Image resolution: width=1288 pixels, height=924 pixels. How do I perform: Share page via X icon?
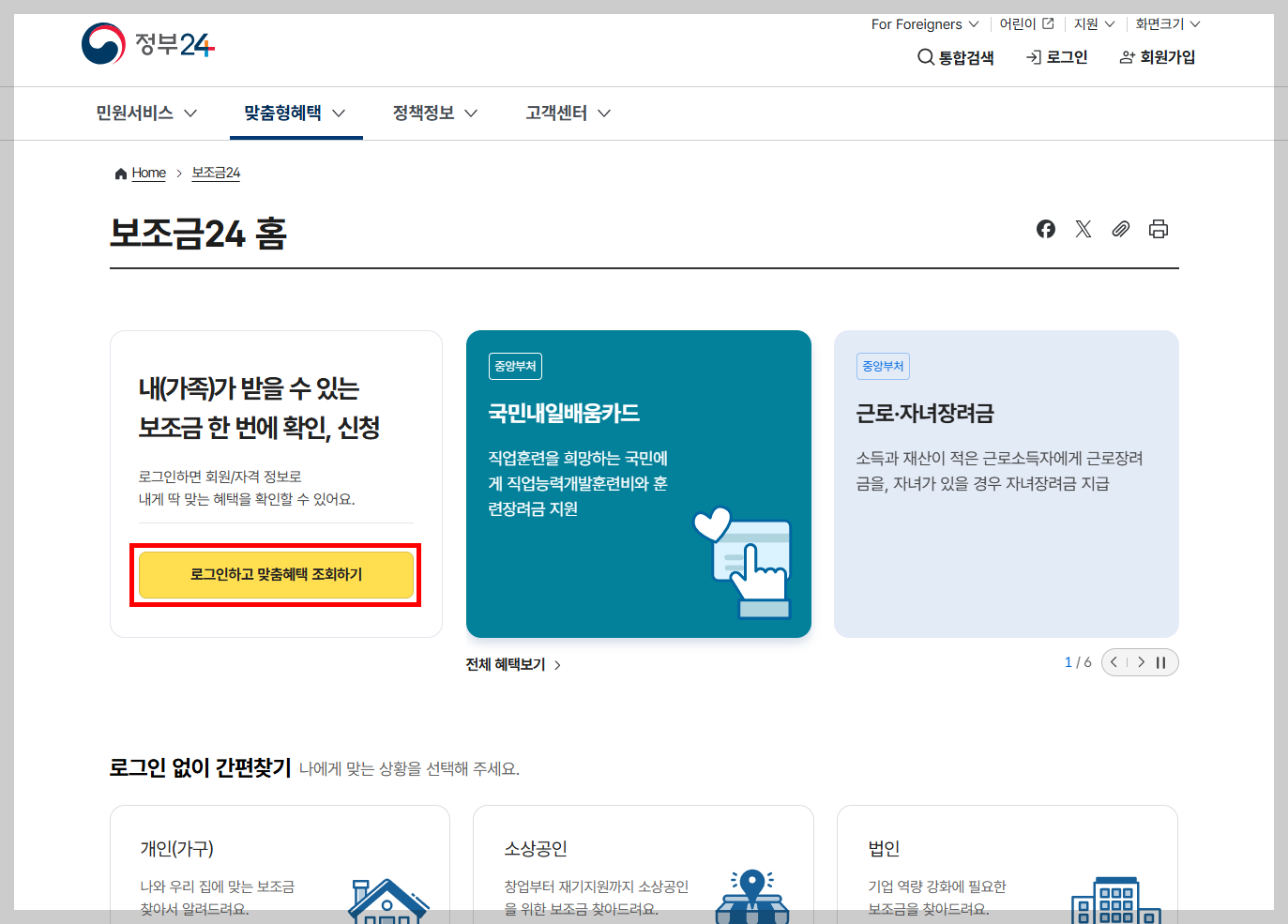click(x=1083, y=229)
